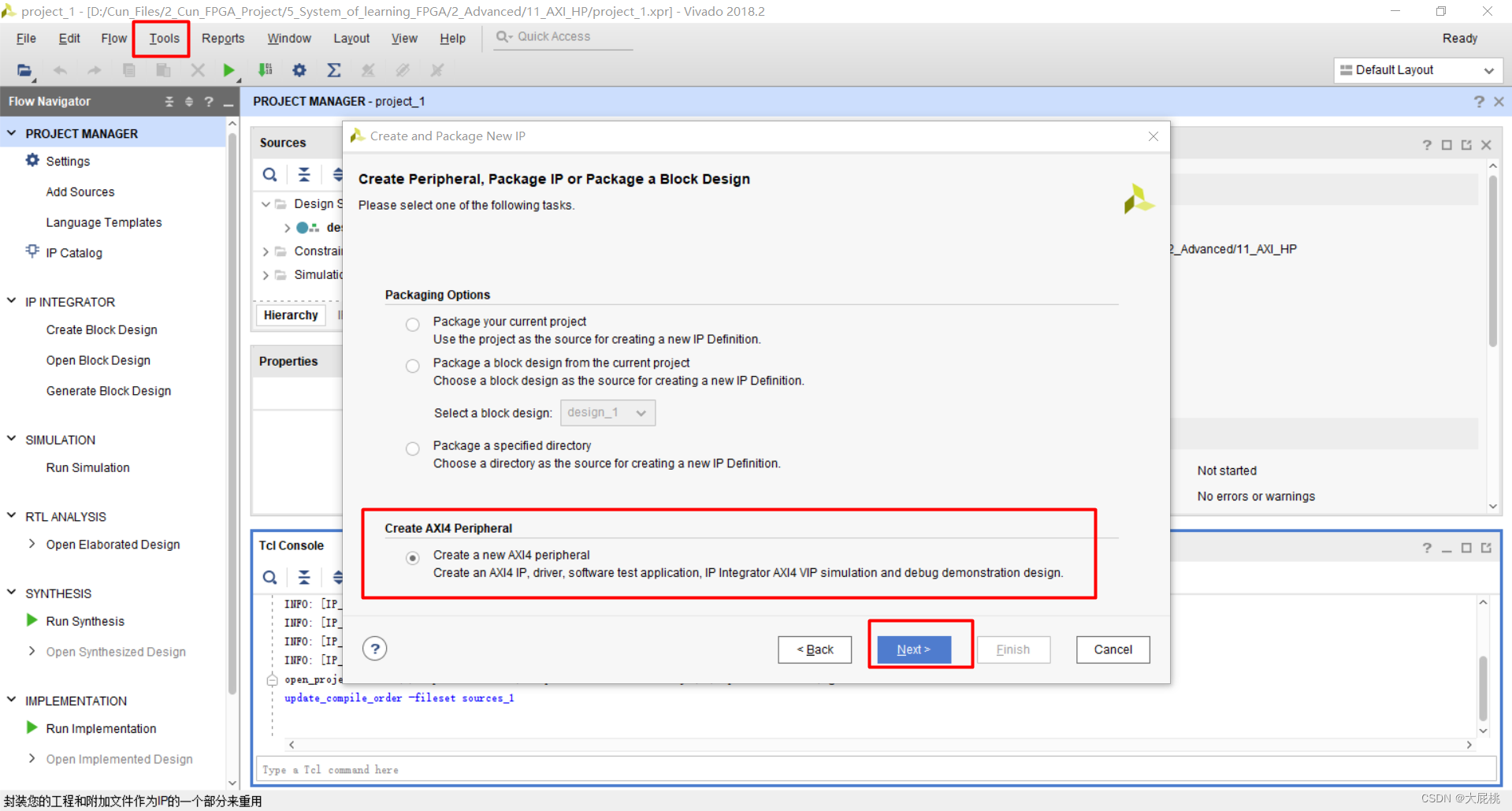Click Run Implementation
The height and width of the screenshot is (811, 1512).
coord(101,728)
